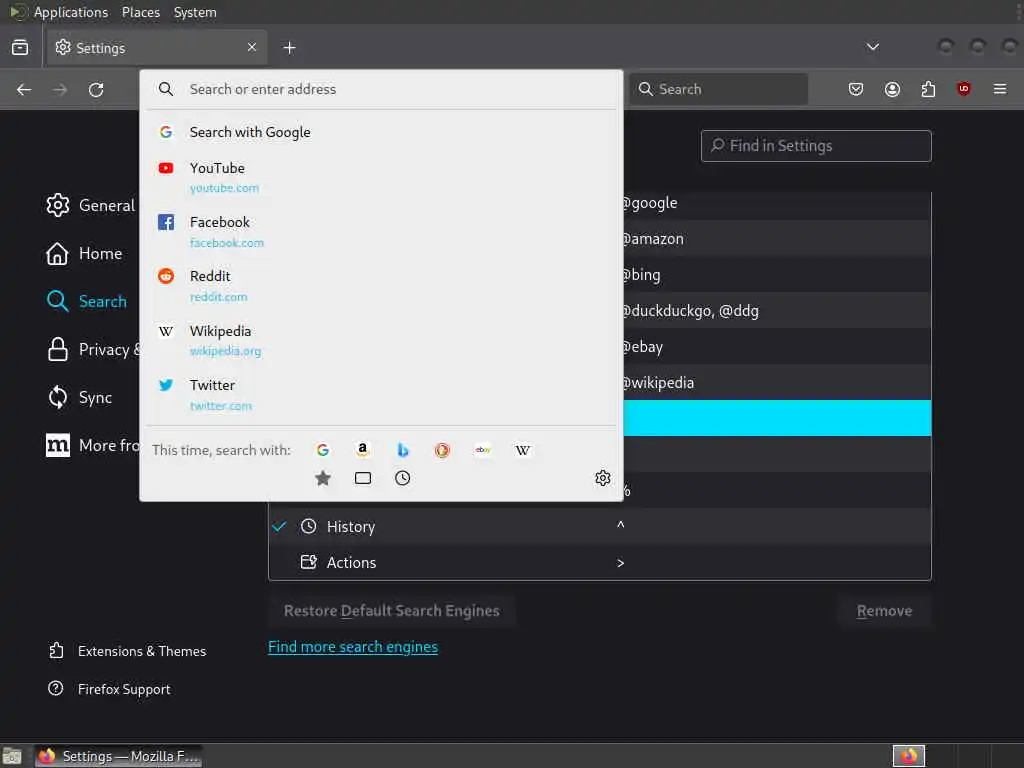This screenshot has width=1024, height=768.
Task: Go back with the back arrow
Action: (24, 89)
